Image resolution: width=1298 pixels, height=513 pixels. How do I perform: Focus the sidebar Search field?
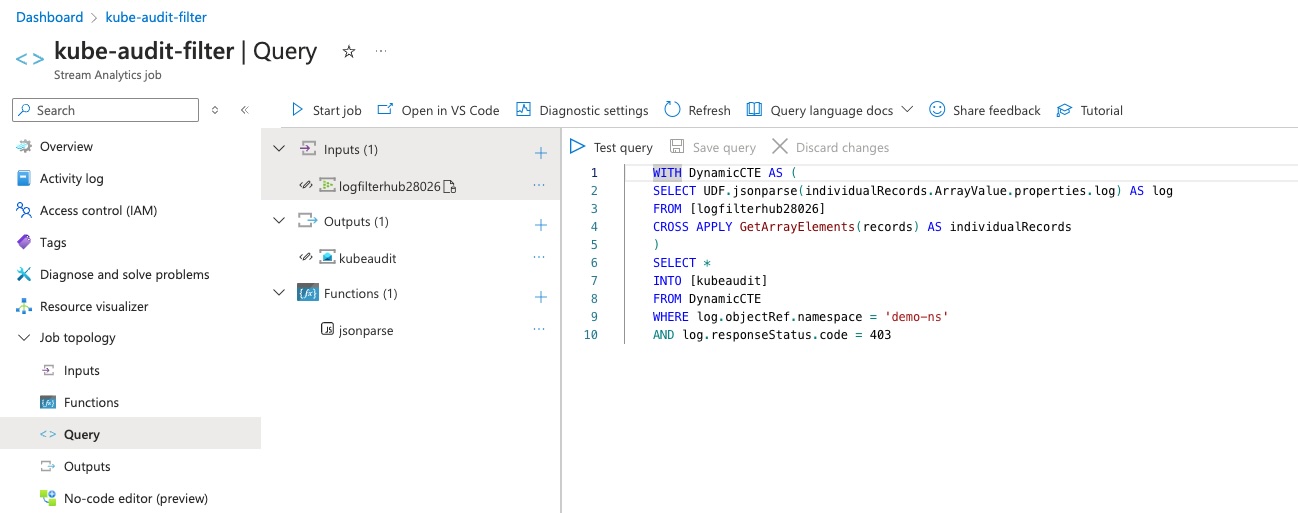click(x=105, y=110)
